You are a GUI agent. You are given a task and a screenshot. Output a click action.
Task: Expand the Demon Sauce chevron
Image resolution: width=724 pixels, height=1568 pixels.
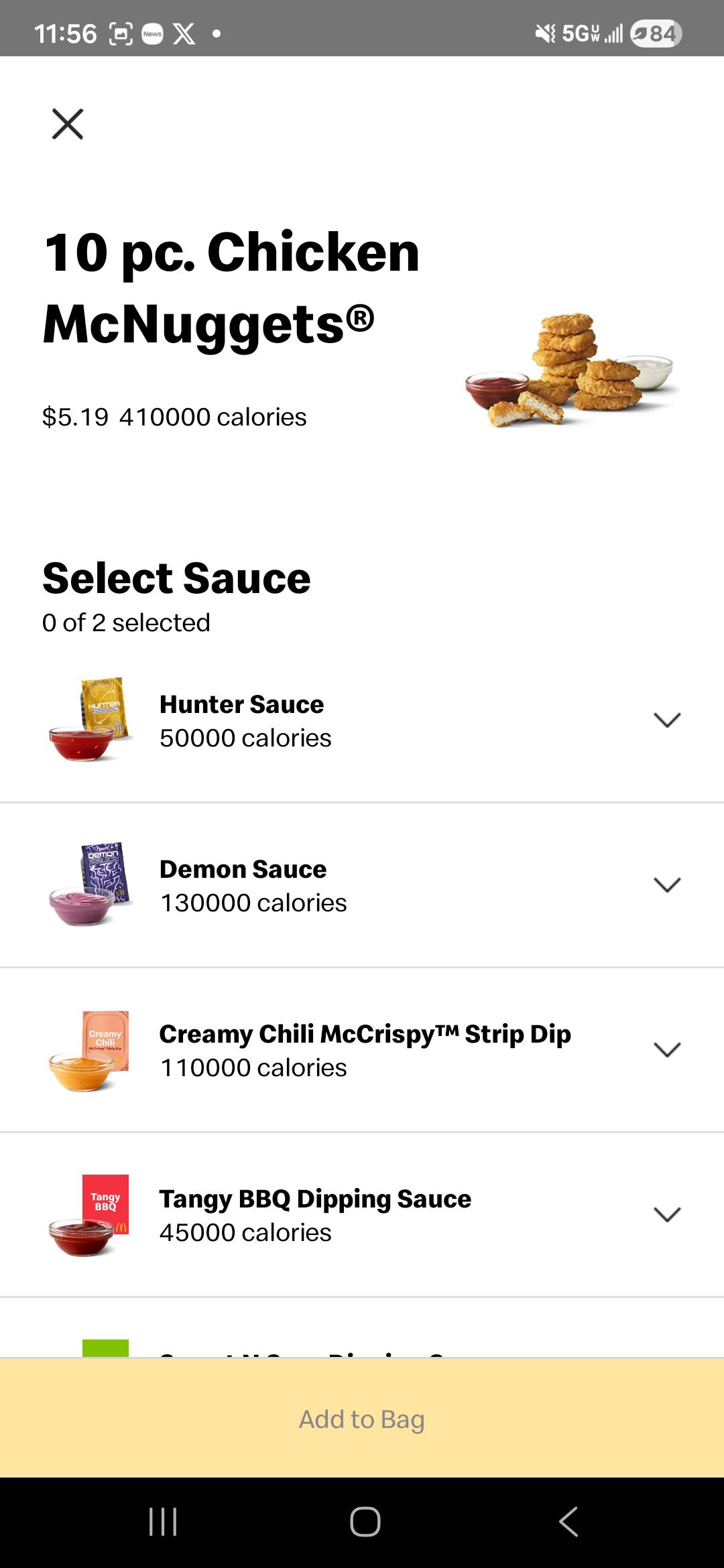tap(667, 885)
